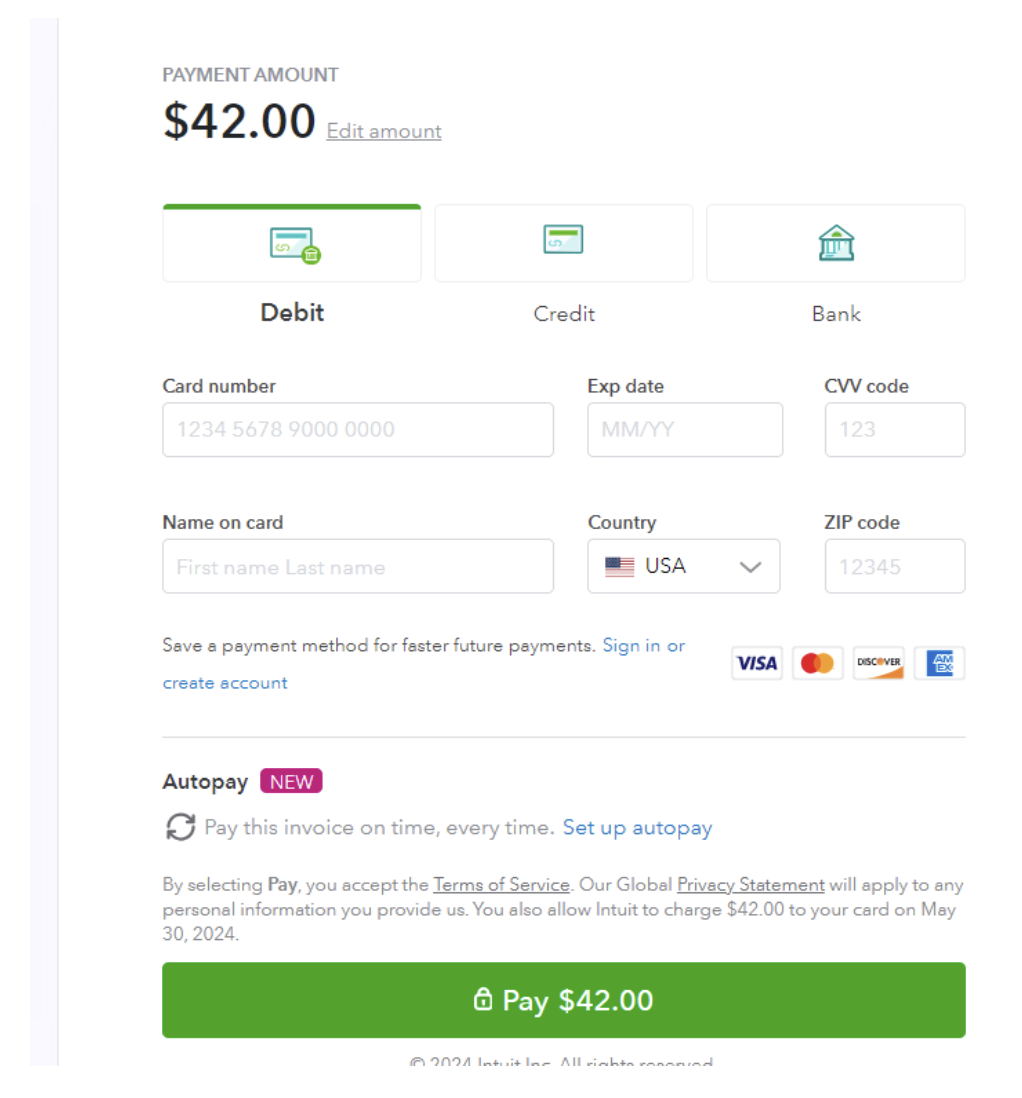The height and width of the screenshot is (1098, 1022).
Task: Click the Pay $42.00 button
Action: click(564, 1000)
